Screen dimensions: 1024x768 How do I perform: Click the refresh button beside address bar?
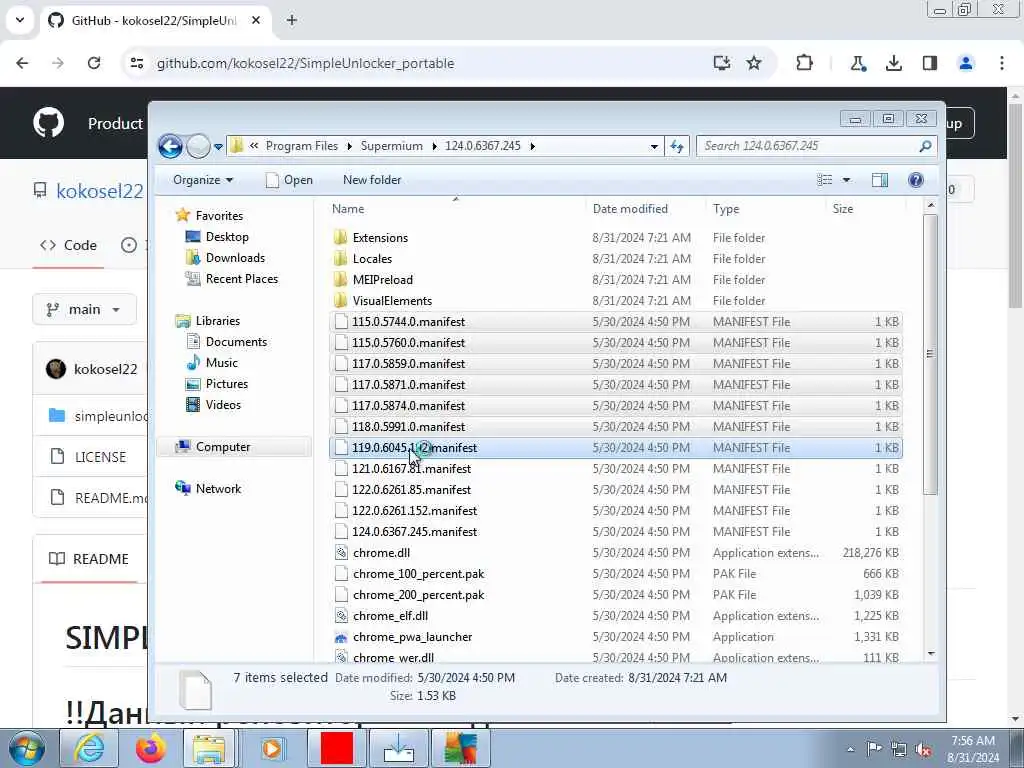pyautogui.click(x=677, y=146)
